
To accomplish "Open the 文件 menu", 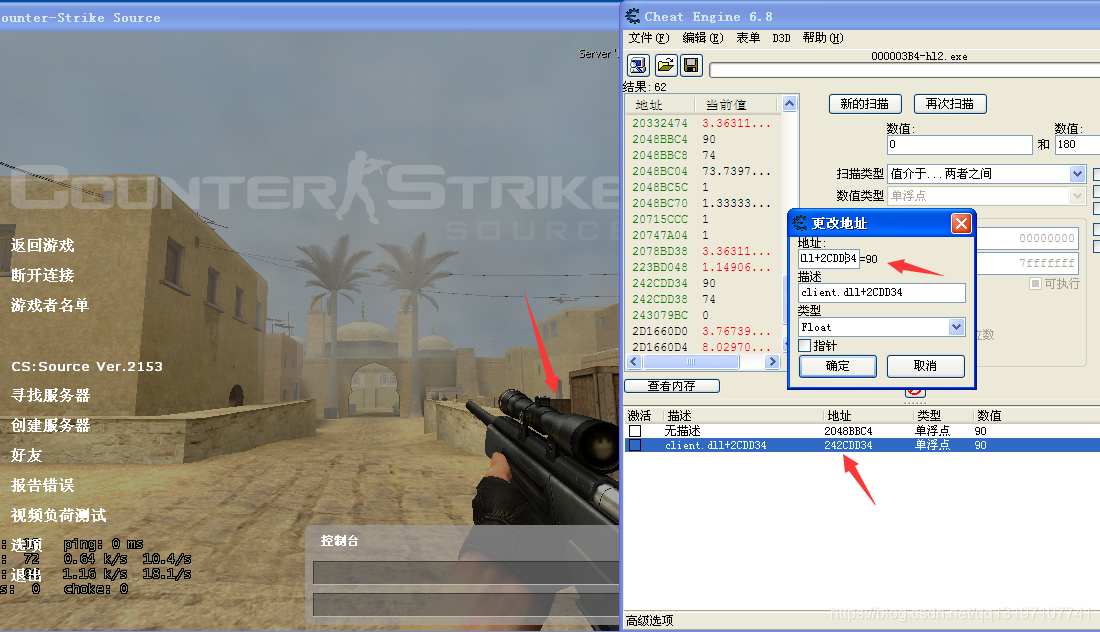I will pos(648,38).
